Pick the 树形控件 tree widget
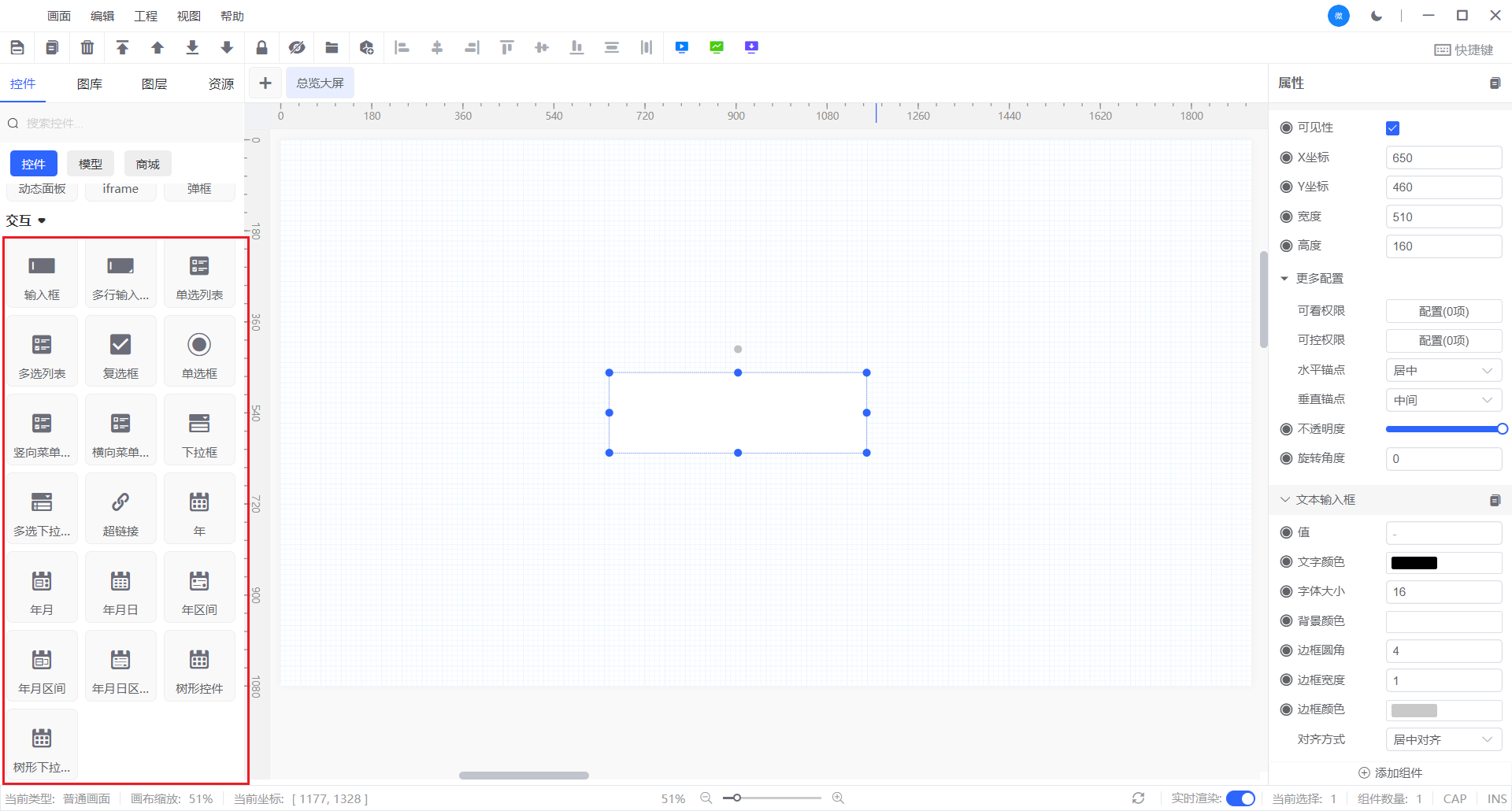1512x811 pixels. pyautogui.click(x=199, y=668)
